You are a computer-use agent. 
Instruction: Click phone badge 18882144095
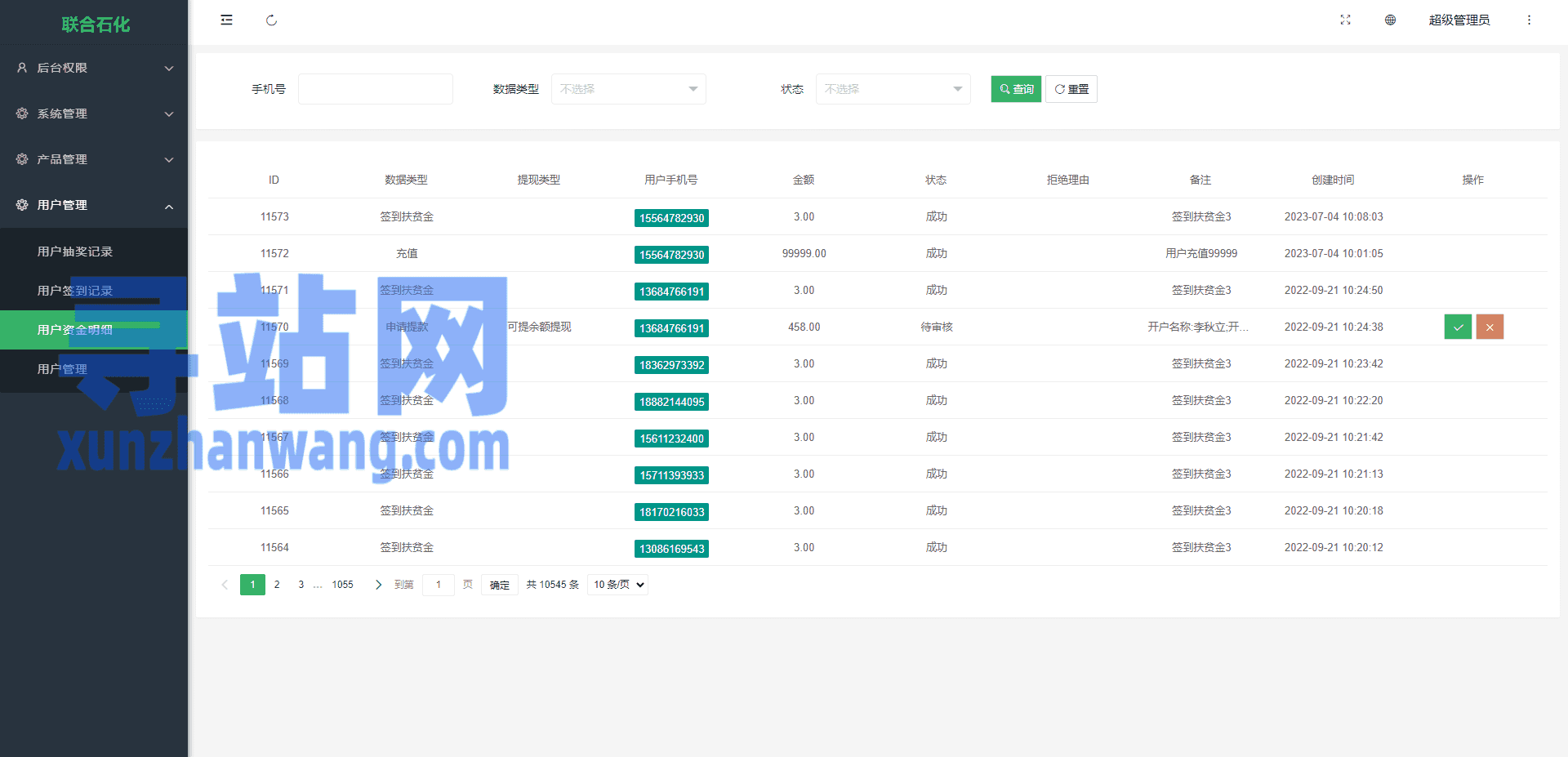pos(671,402)
